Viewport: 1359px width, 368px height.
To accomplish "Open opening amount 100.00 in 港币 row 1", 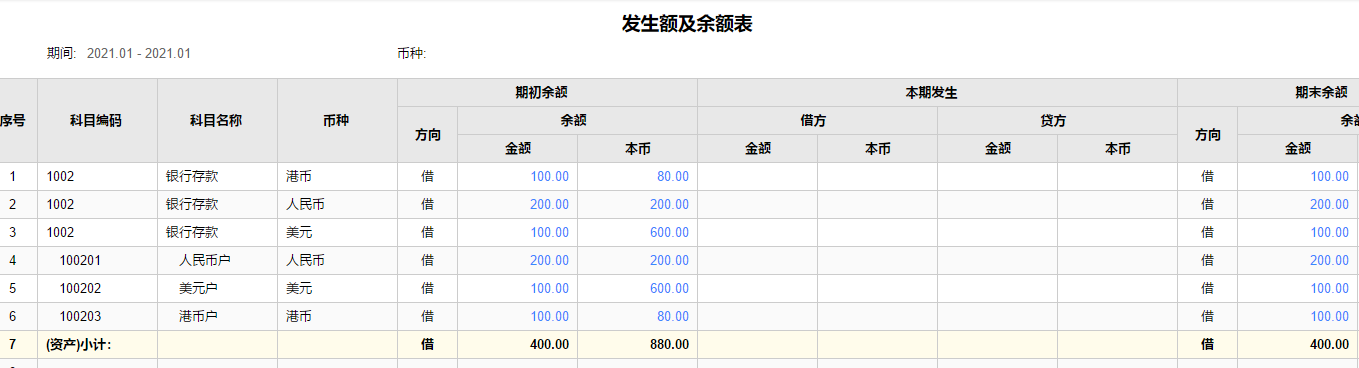I will click(549, 176).
